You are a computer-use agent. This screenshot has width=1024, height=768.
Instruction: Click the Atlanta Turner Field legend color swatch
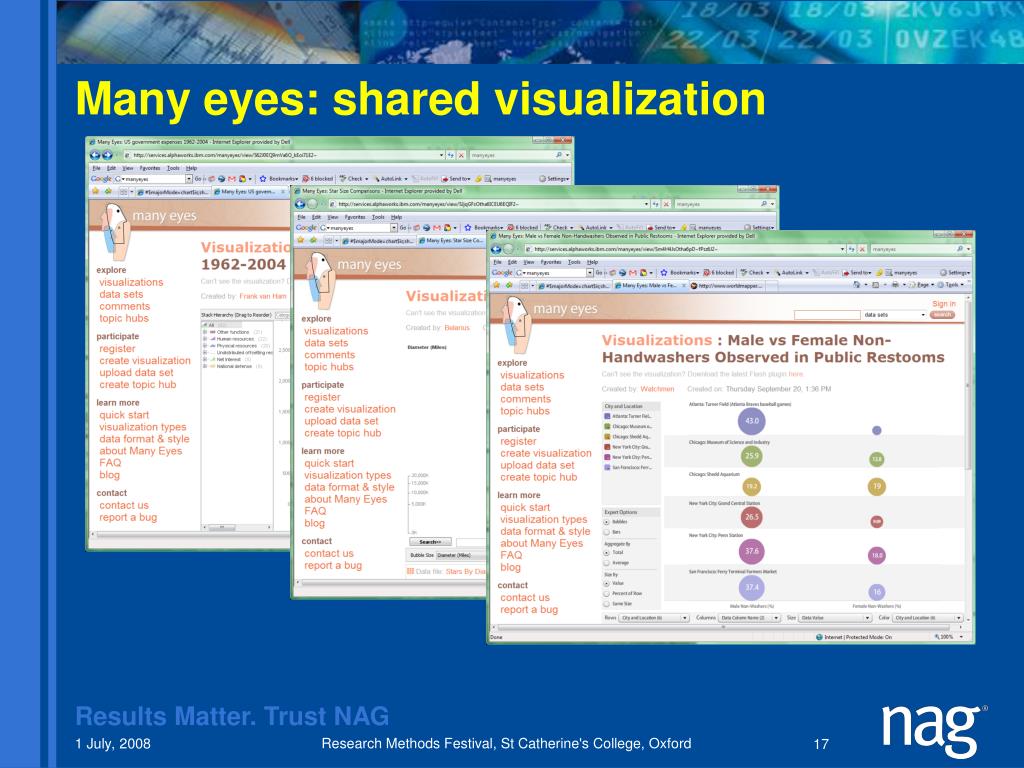click(x=607, y=416)
